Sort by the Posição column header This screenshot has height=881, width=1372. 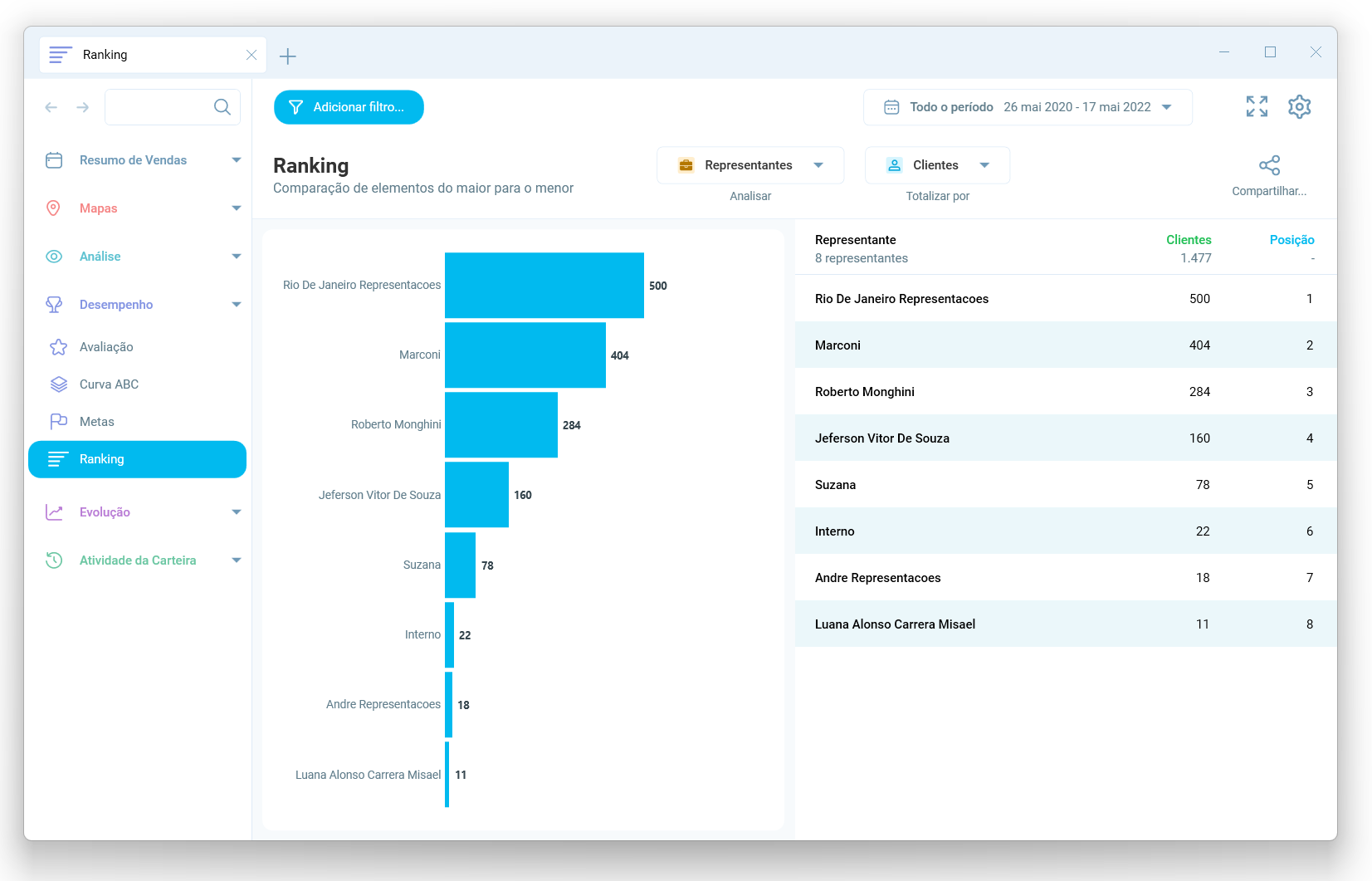tap(1291, 240)
